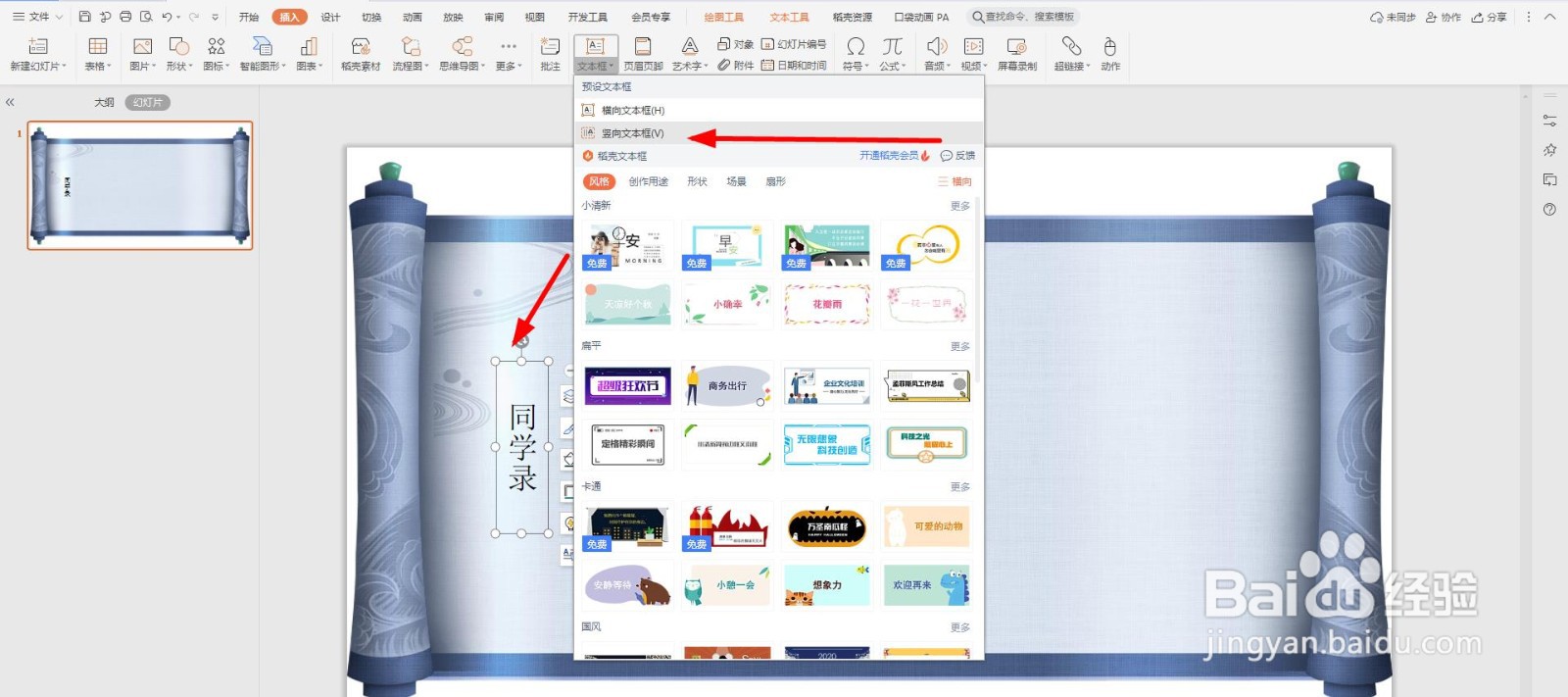The height and width of the screenshot is (697, 1568).
Task: Open the 绘图工具 ribbon tab
Action: pos(724,17)
